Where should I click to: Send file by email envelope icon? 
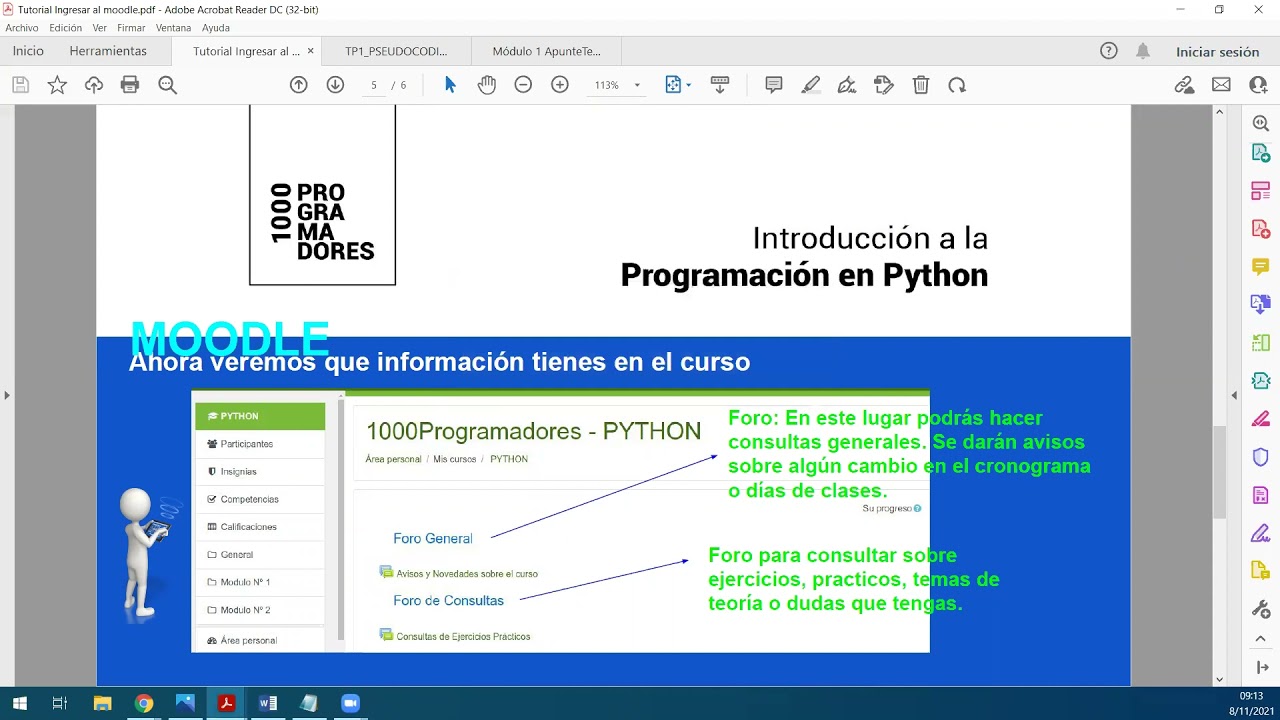click(x=1221, y=85)
